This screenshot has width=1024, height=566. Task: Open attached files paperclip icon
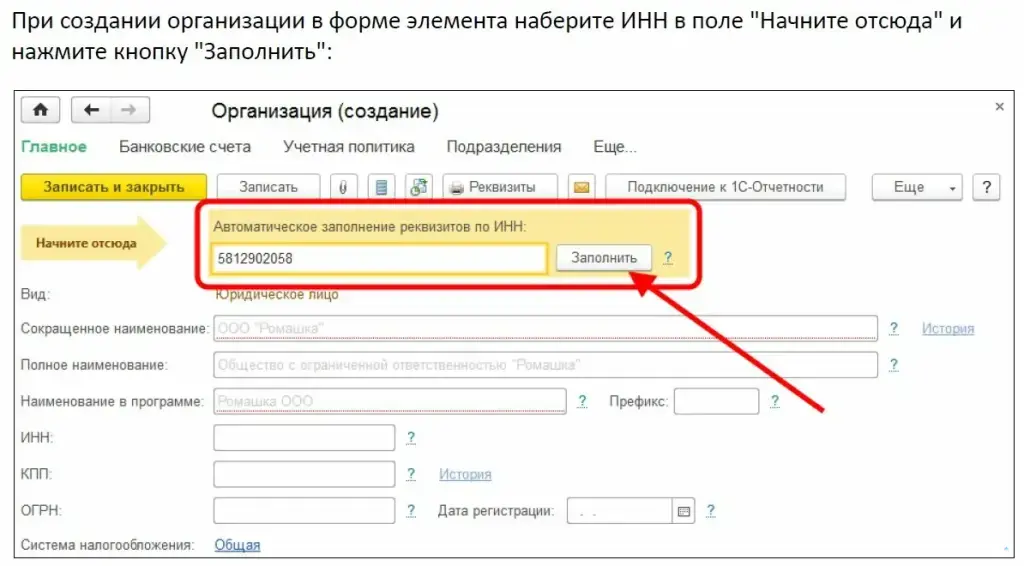[342, 187]
